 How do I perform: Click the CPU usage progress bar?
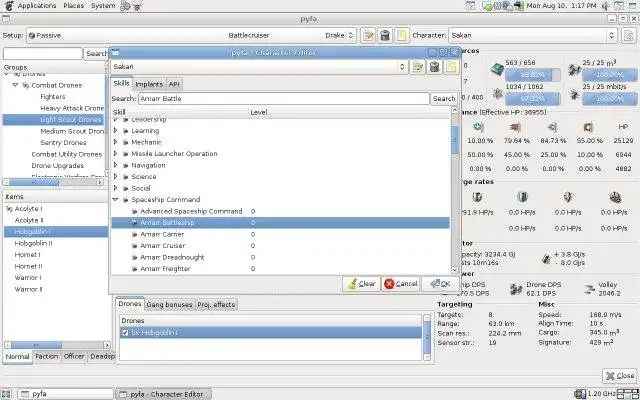click(x=533, y=75)
